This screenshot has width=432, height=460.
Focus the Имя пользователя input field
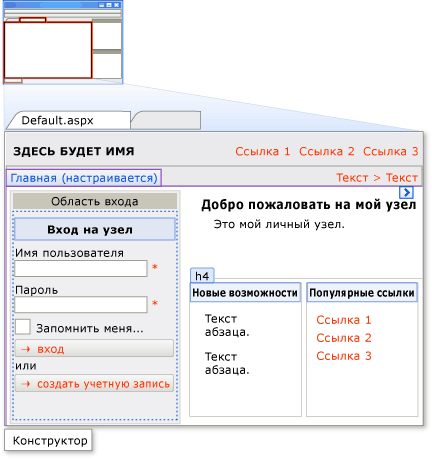pyautogui.click(x=81, y=268)
